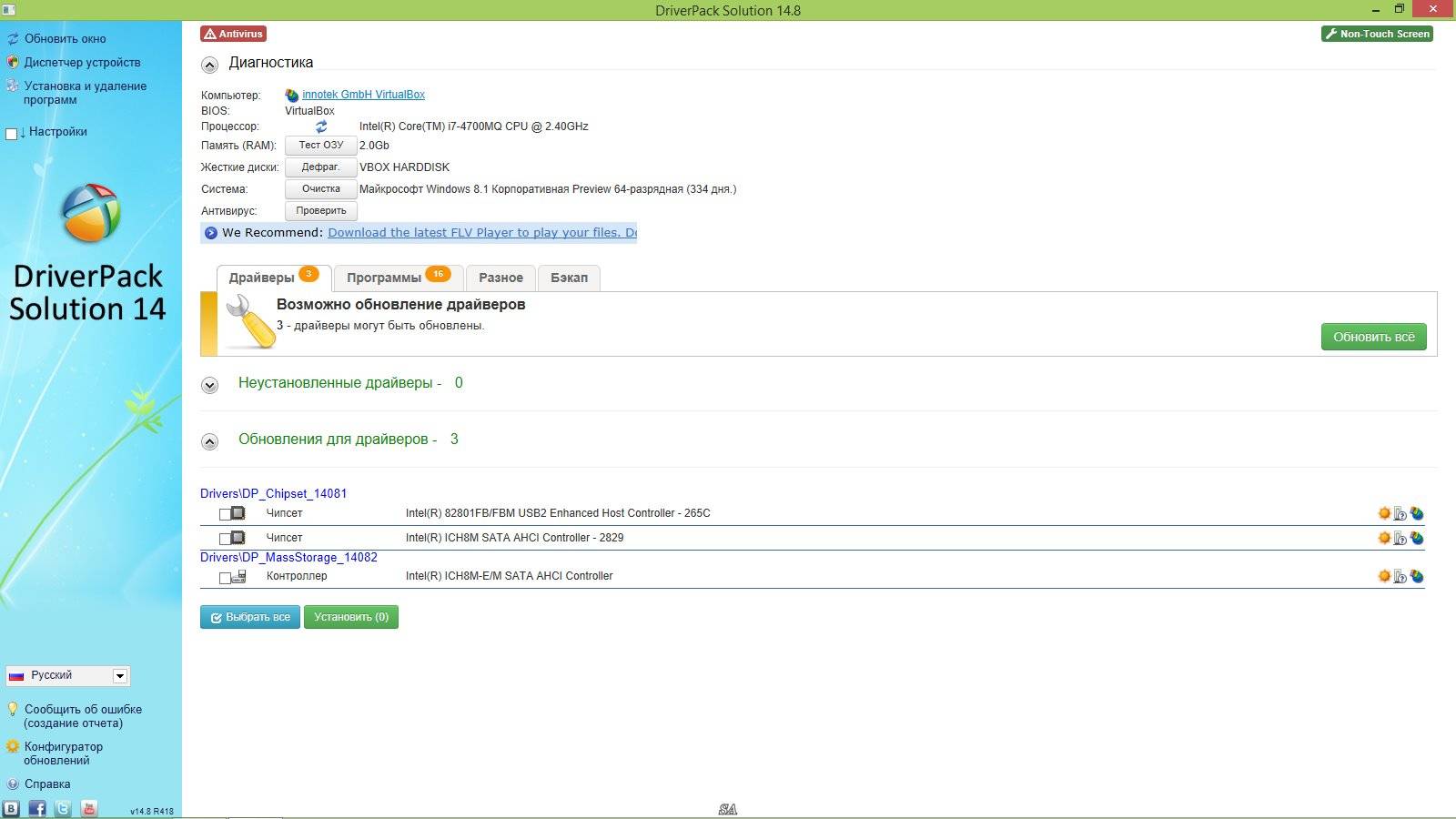This screenshot has width=1456, height=819.
Task: Expand Неустановленные драйверы section
Action: (210, 385)
